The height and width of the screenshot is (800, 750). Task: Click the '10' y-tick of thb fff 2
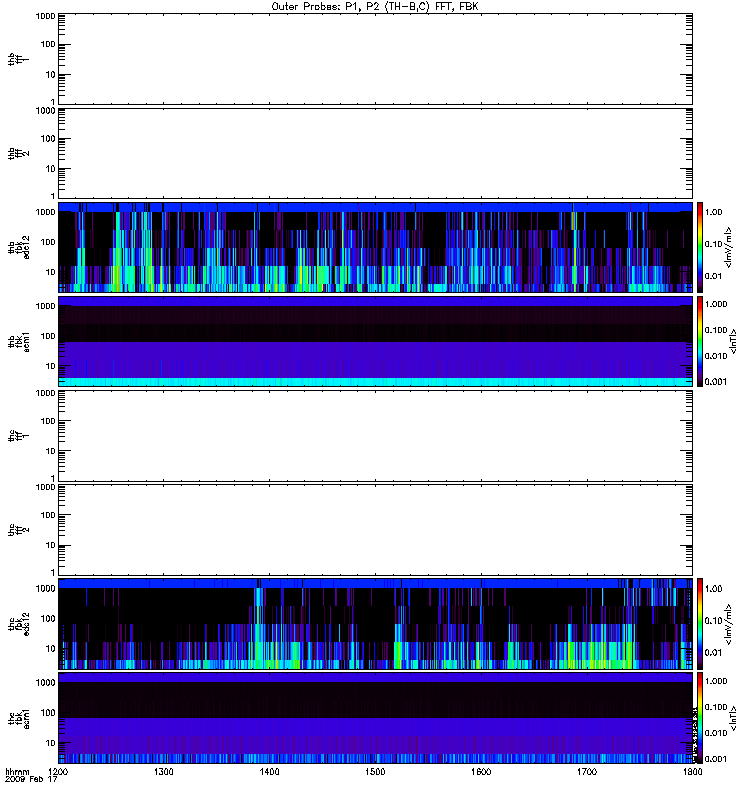[51, 168]
